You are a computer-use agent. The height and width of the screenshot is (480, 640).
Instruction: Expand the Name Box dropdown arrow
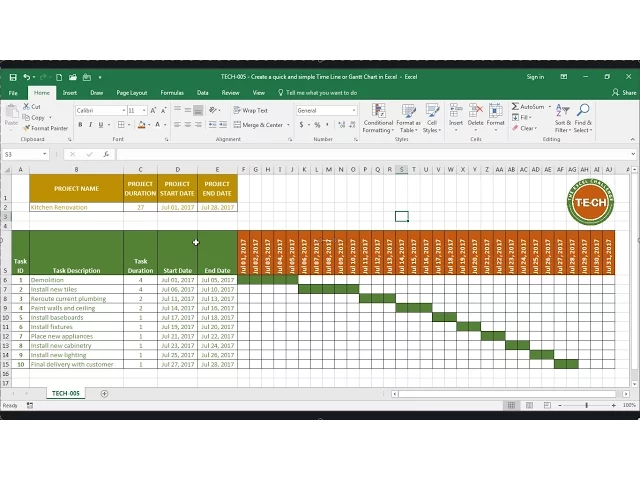pos(44,154)
